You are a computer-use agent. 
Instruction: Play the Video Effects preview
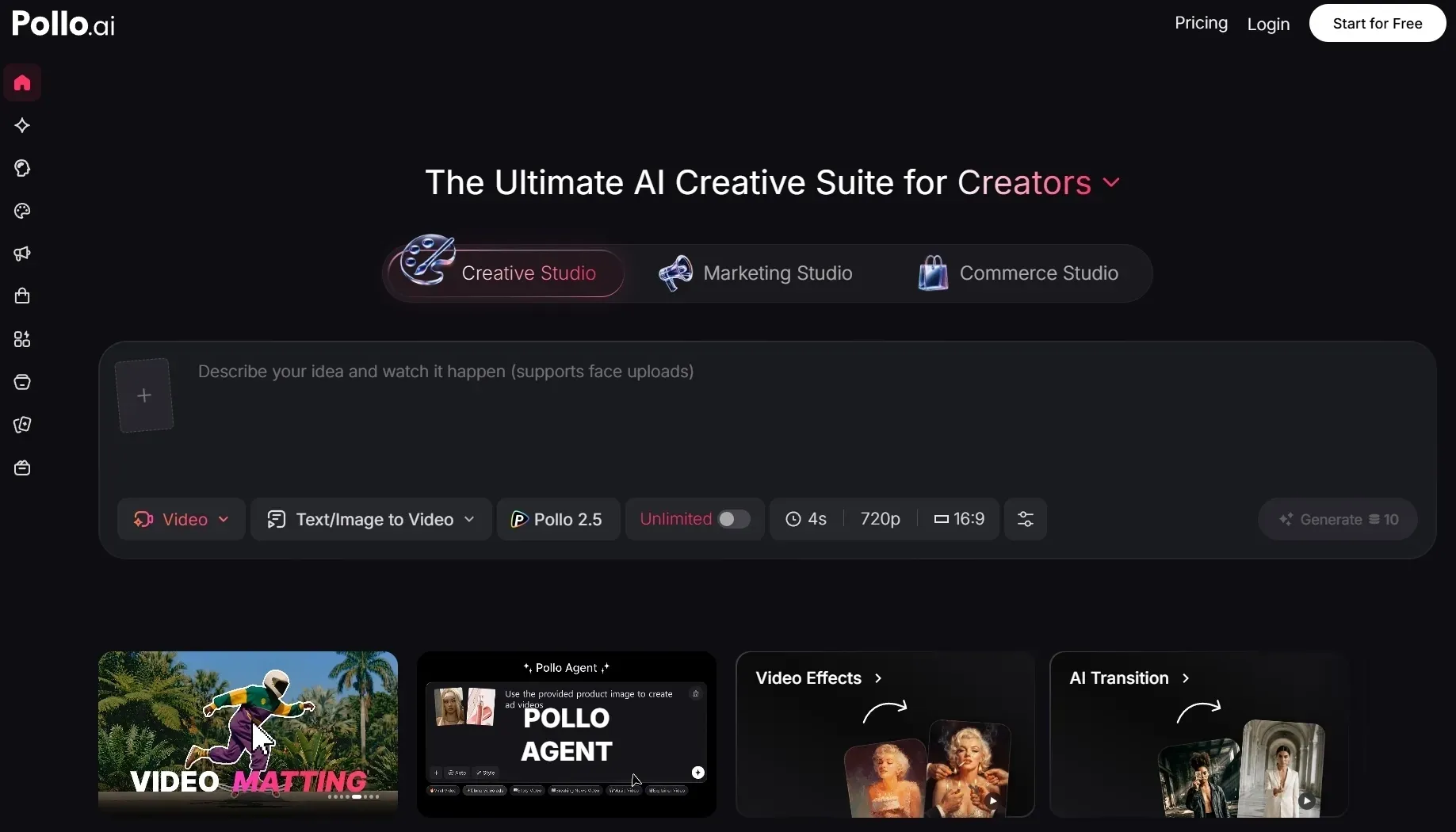pos(993,800)
